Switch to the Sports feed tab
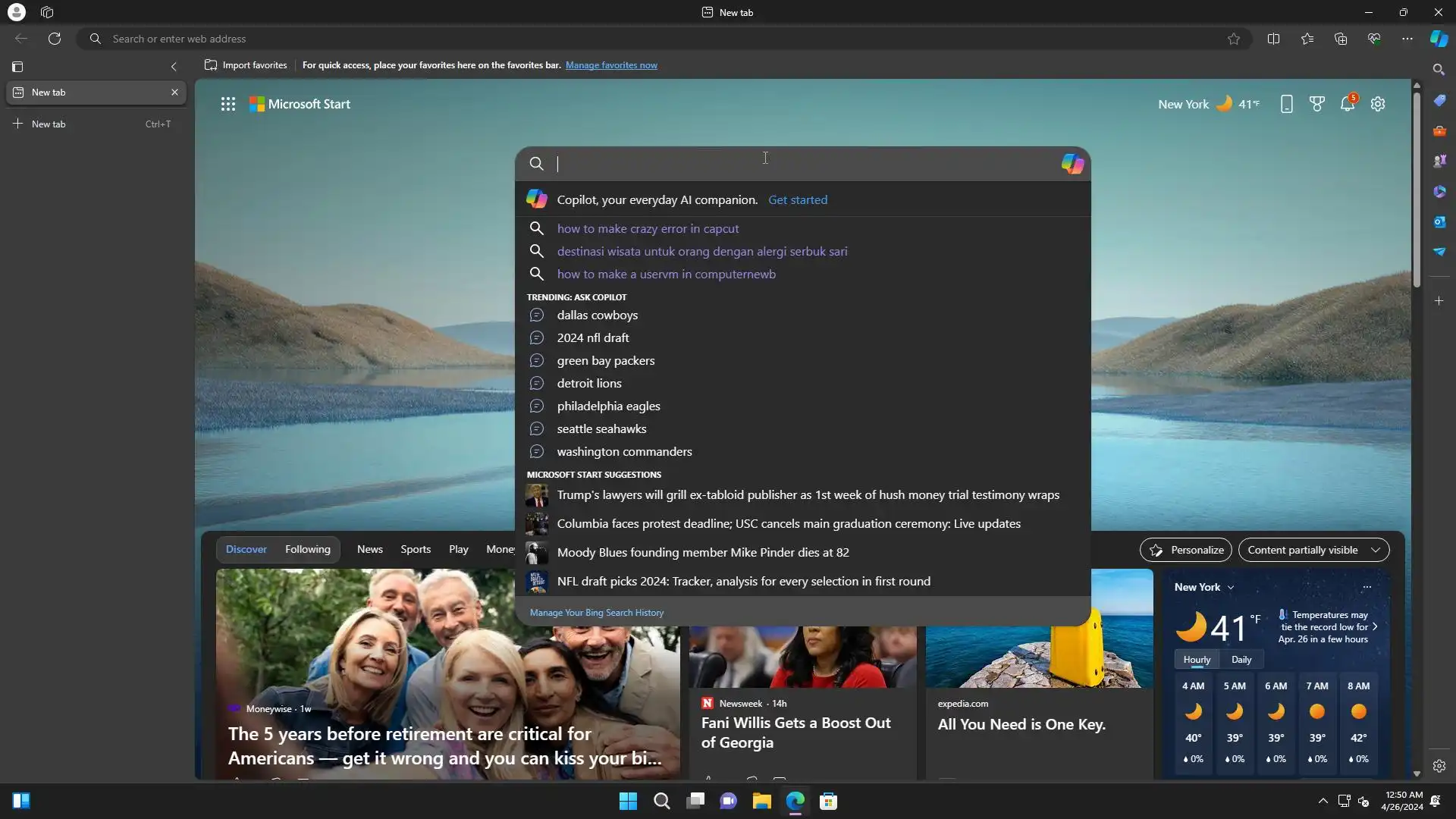The height and width of the screenshot is (819, 1456). [x=416, y=549]
